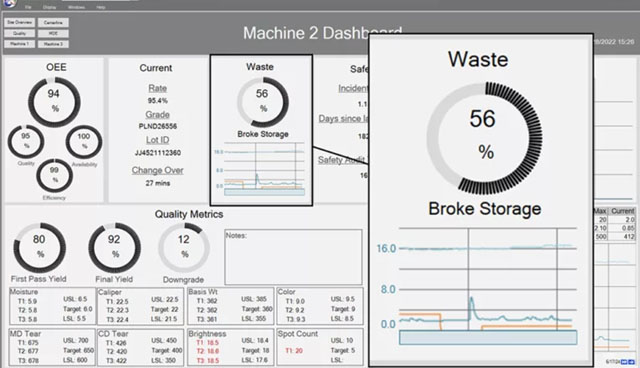Click the red Brightness T1: 18.5 reading

[208, 343]
